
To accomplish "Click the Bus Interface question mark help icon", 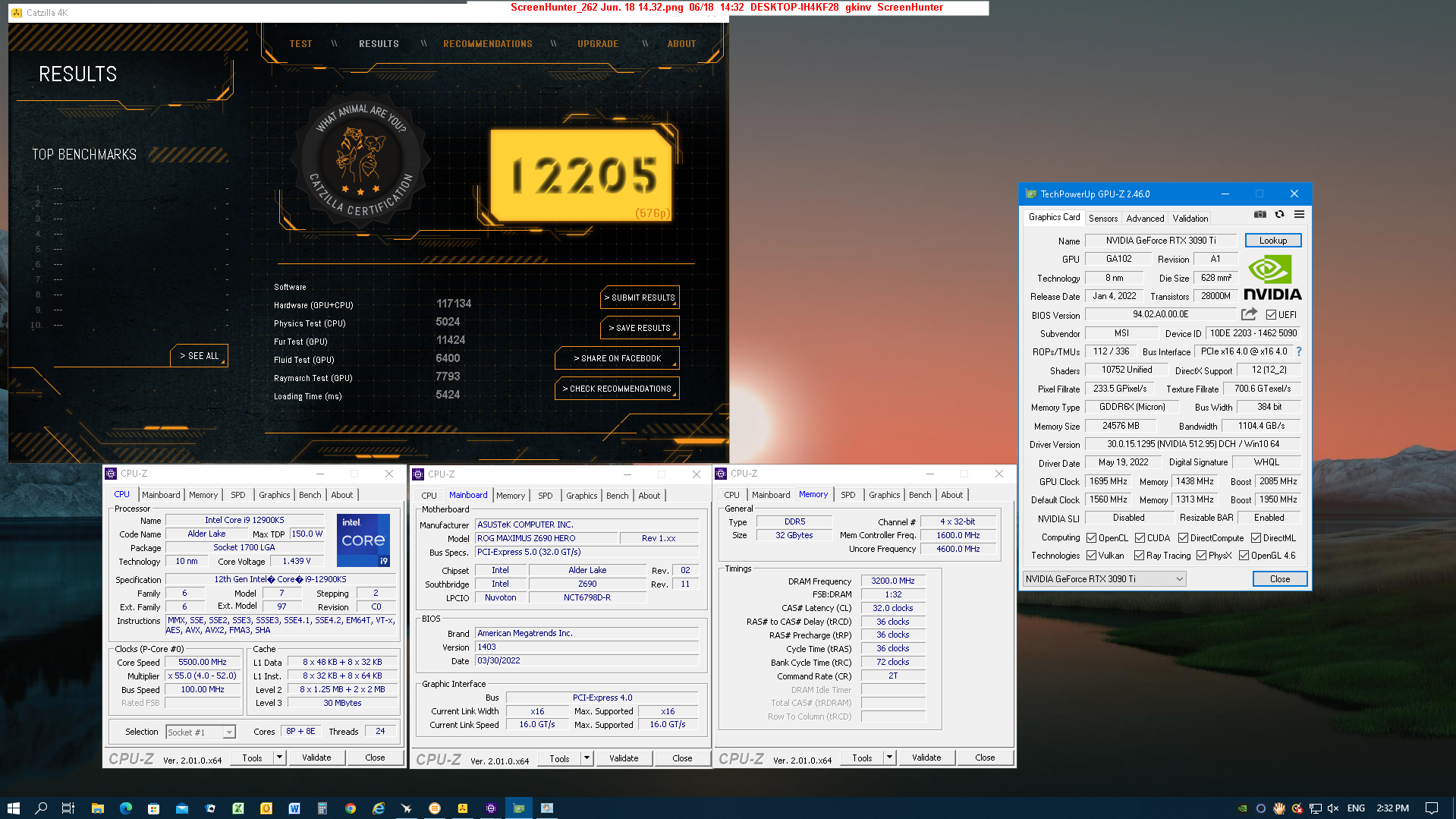I will click(1299, 351).
